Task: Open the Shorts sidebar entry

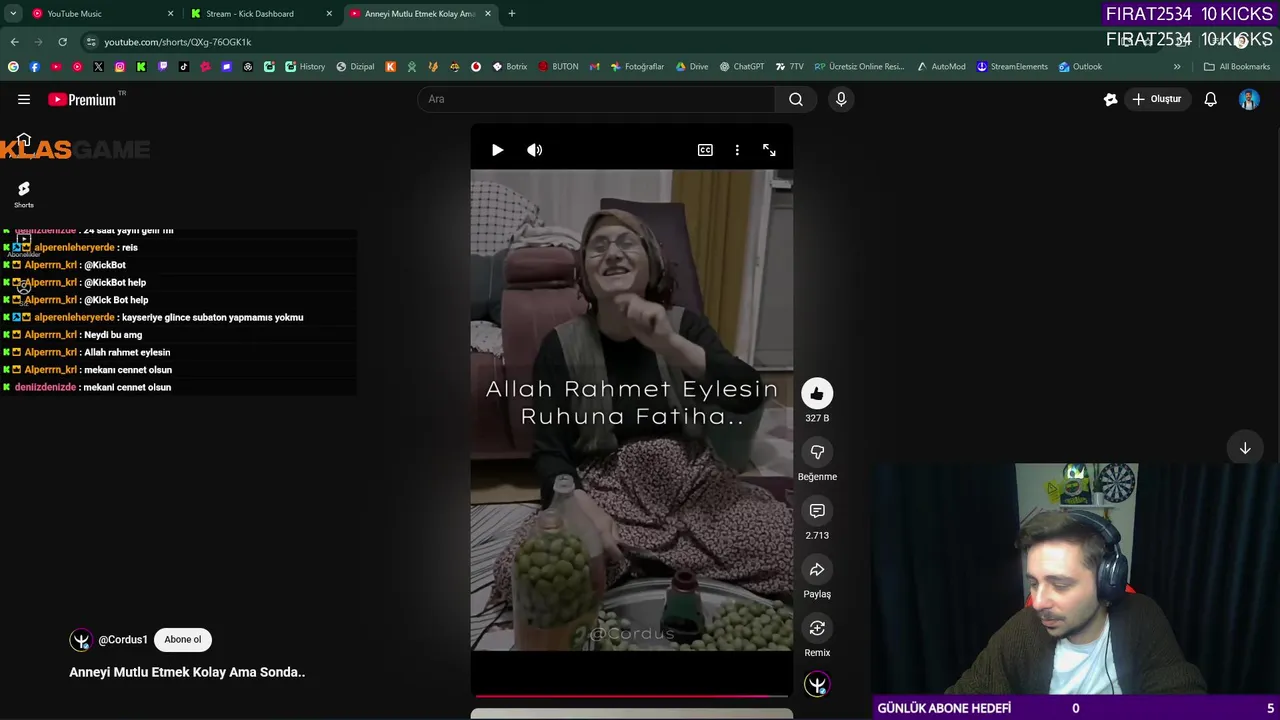Action: coord(24,194)
